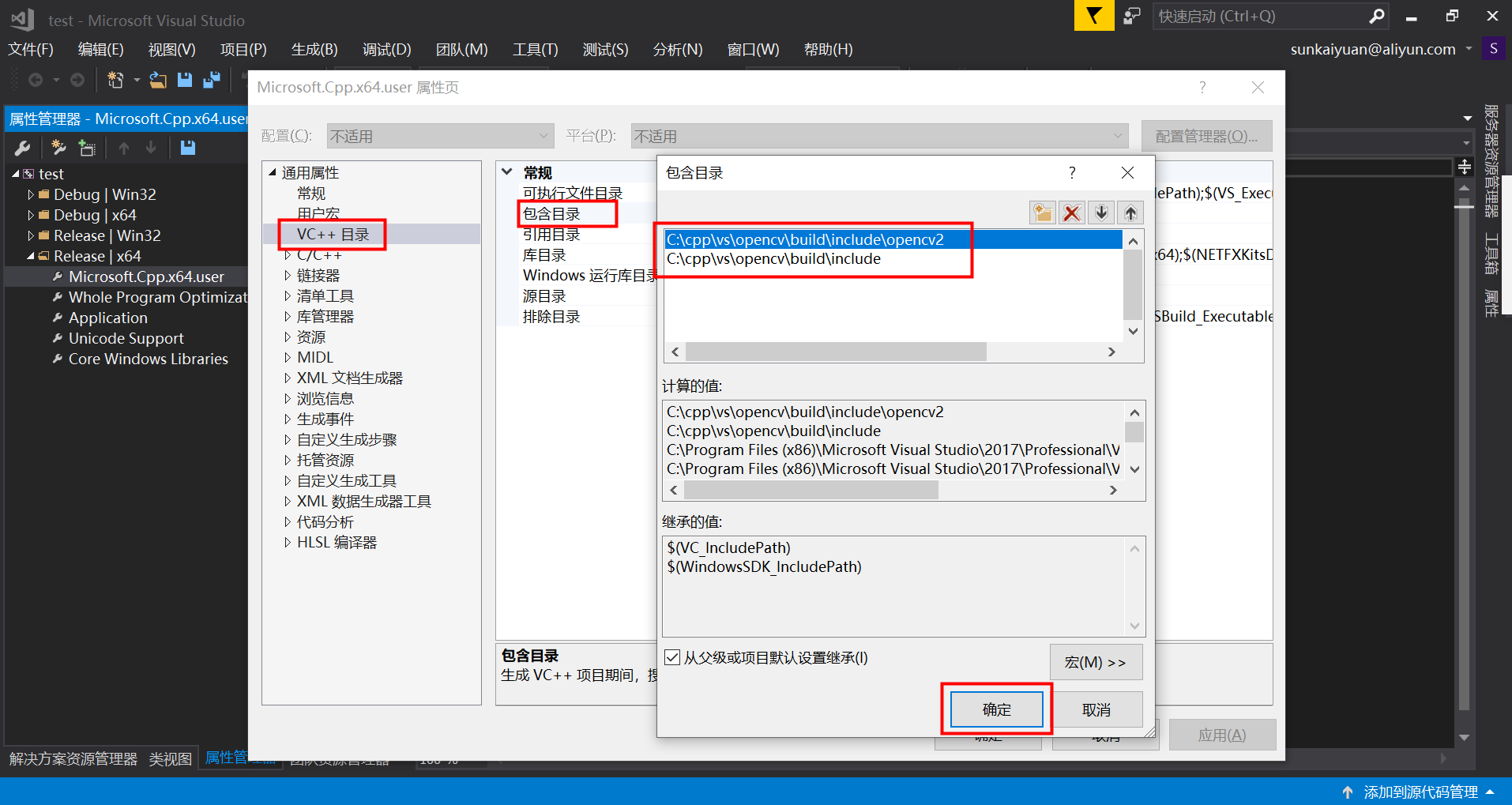The image size is (1512, 805).
Task: Click add existing property sheet icon
Action: click(87, 148)
